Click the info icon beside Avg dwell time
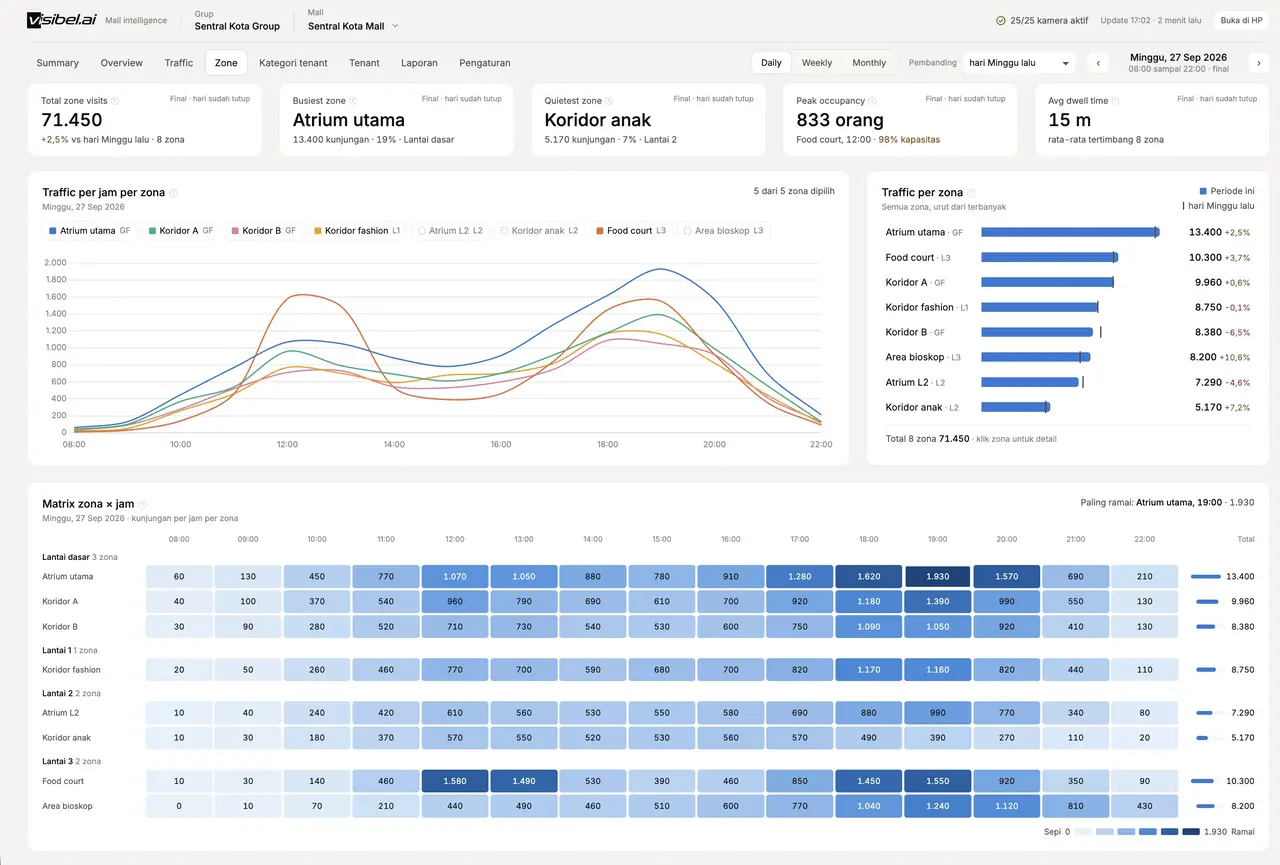 pos(1116,101)
